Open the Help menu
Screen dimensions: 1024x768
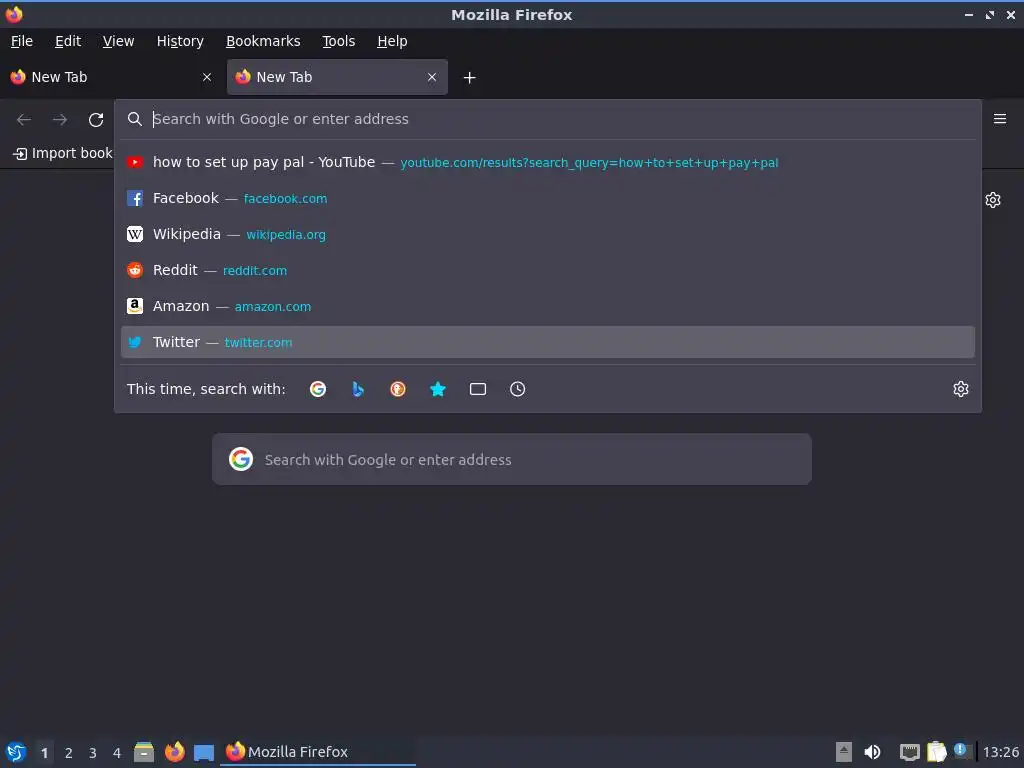coord(392,41)
